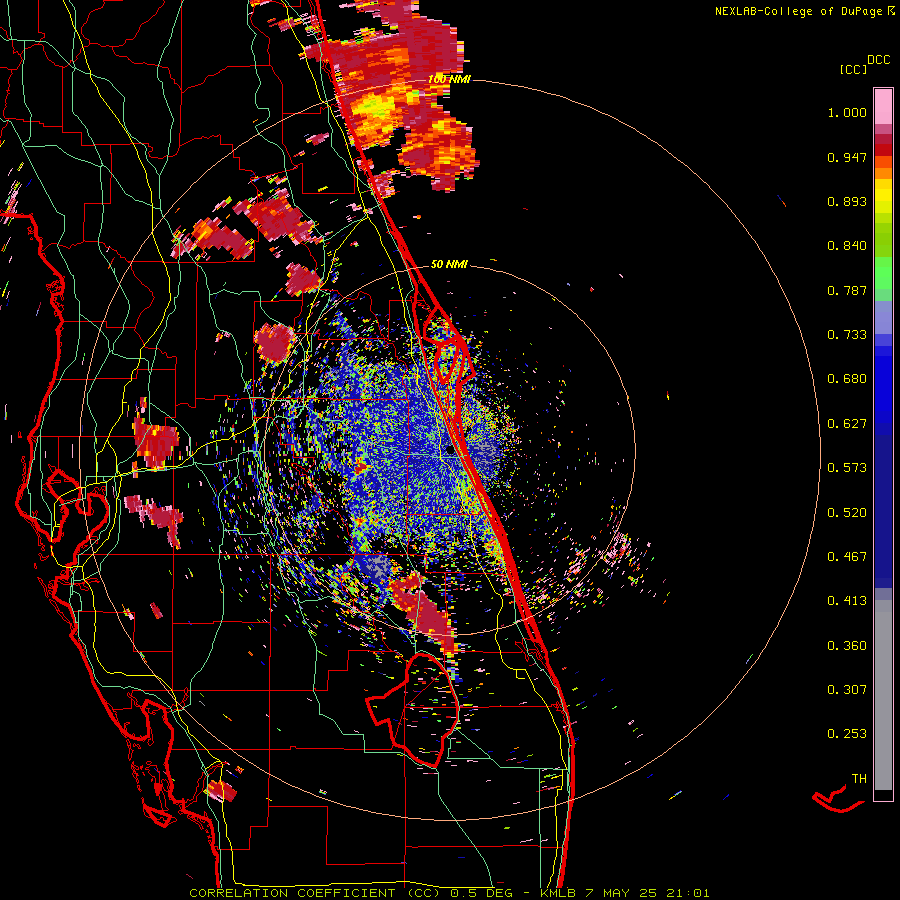Click the TH threshold label
This screenshot has width=900, height=900.
pos(859,779)
